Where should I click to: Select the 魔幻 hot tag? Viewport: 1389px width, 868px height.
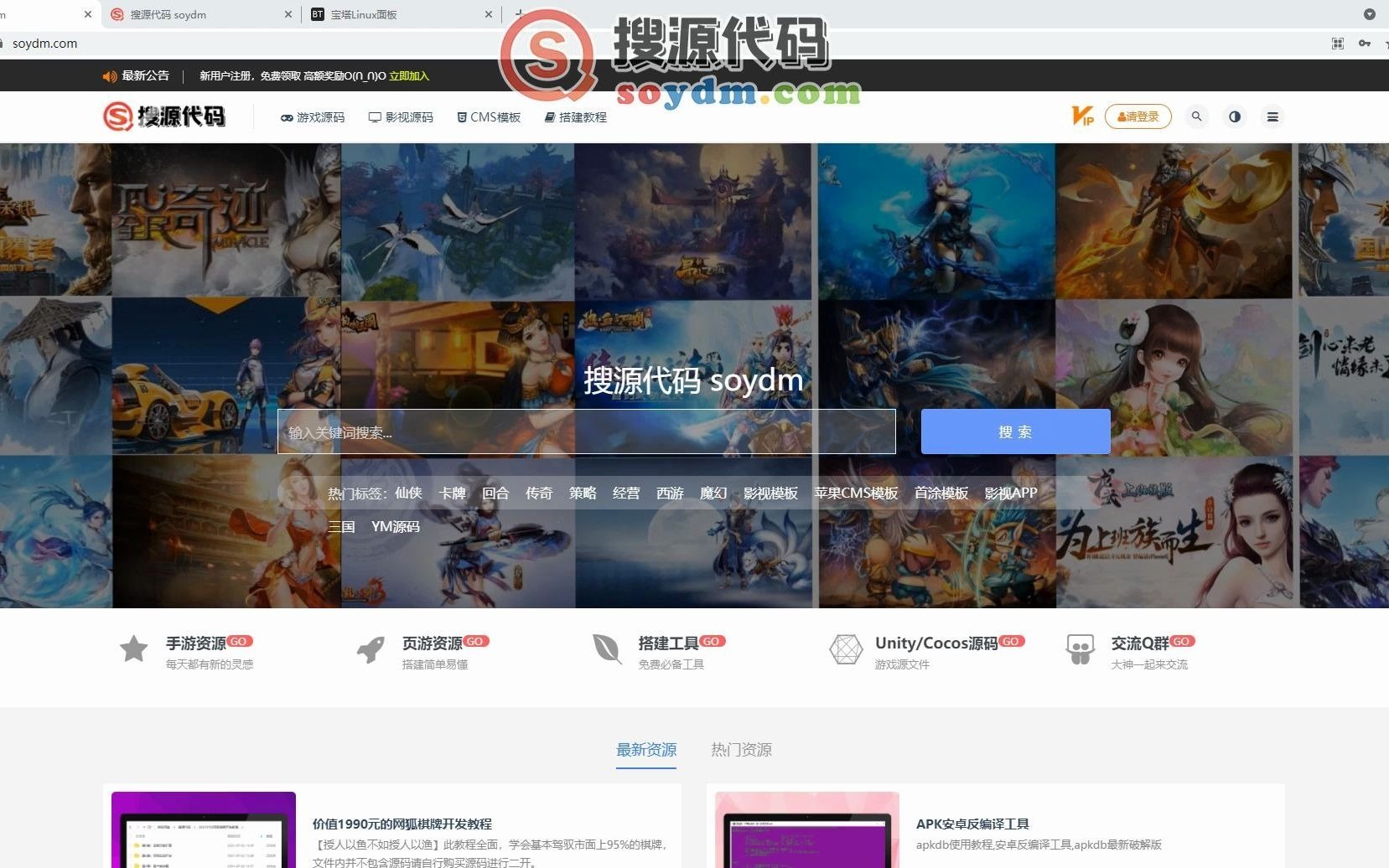pos(713,493)
